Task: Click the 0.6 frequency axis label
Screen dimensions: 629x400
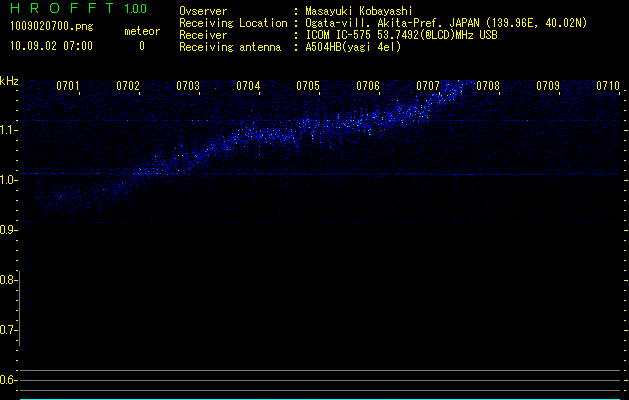Action: pyautogui.click(x=8, y=380)
